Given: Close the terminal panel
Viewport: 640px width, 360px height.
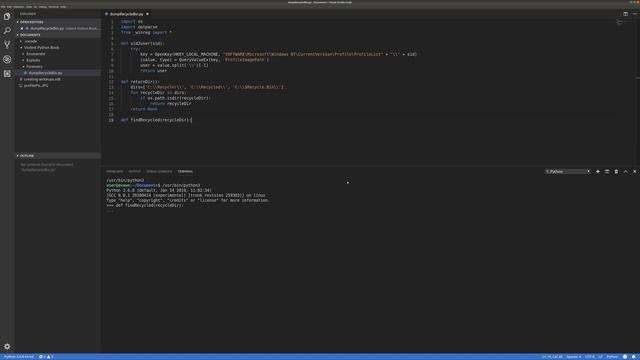Looking at the screenshot, I should 634,171.
